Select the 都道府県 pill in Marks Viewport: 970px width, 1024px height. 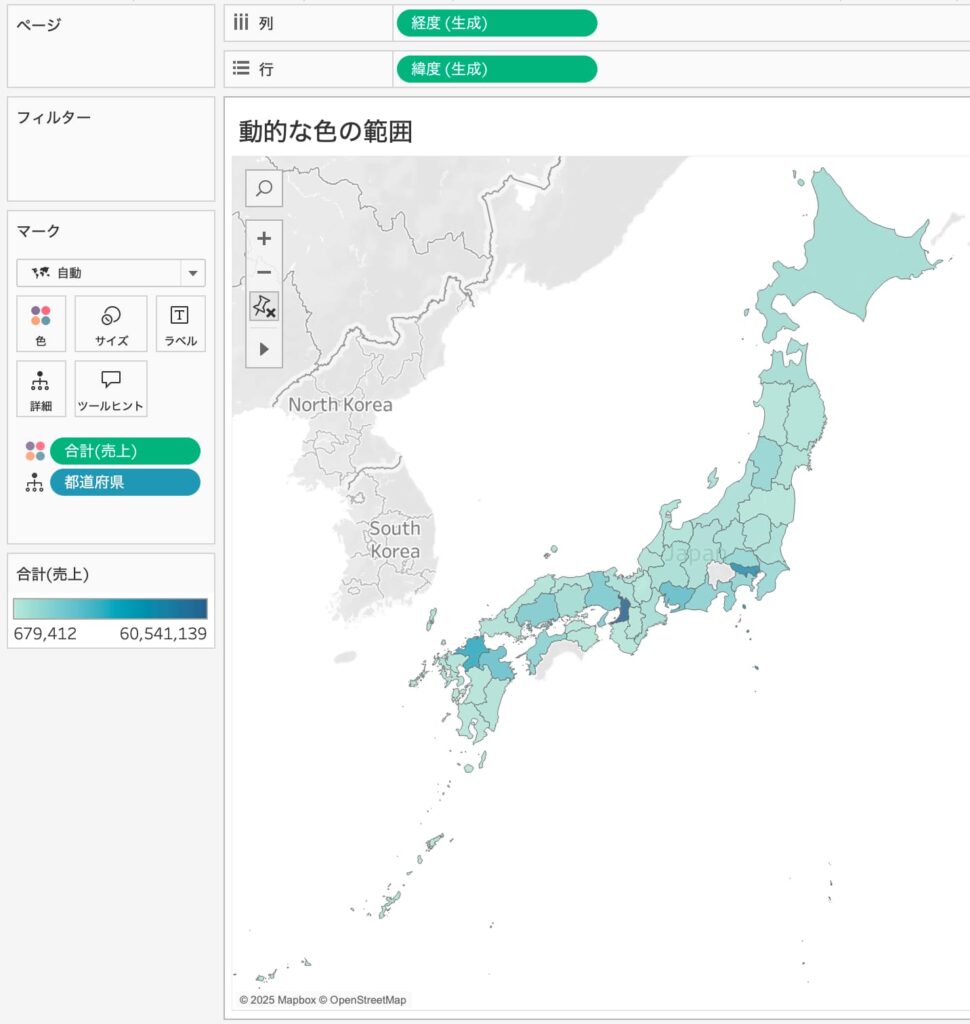125,483
